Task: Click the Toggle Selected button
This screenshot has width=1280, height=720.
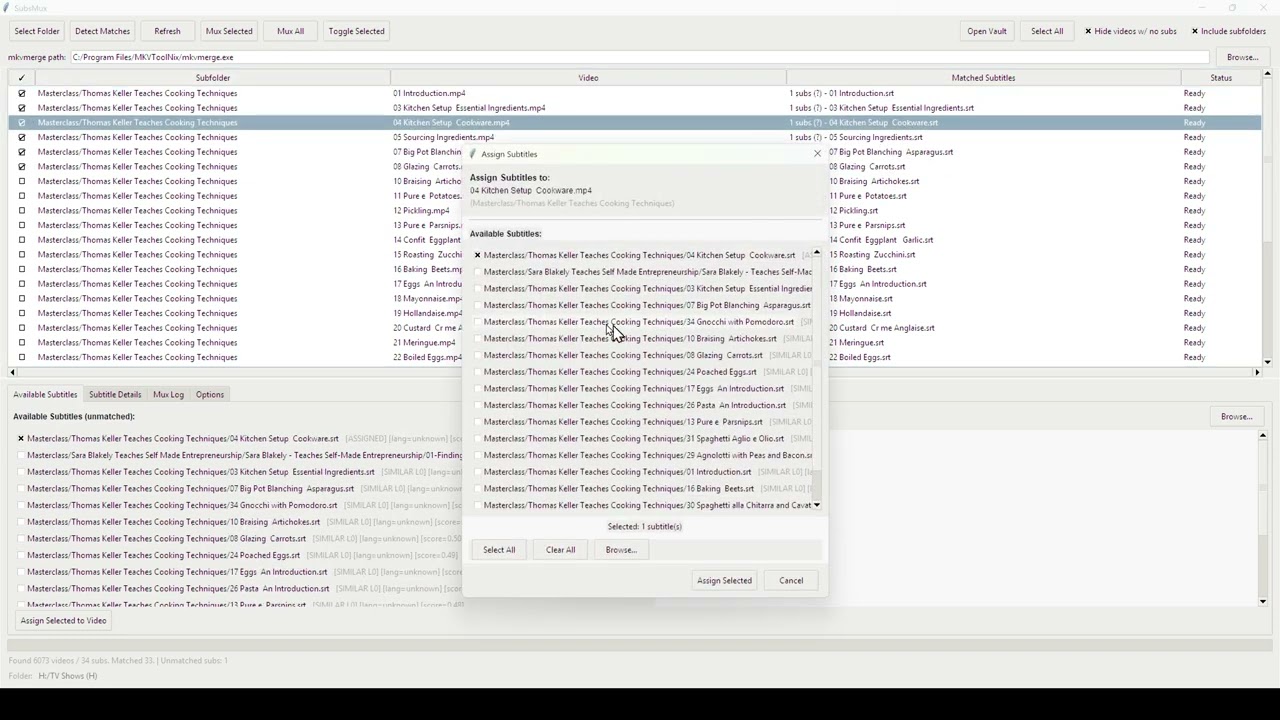Action: pyautogui.click(x=356, y=31)
